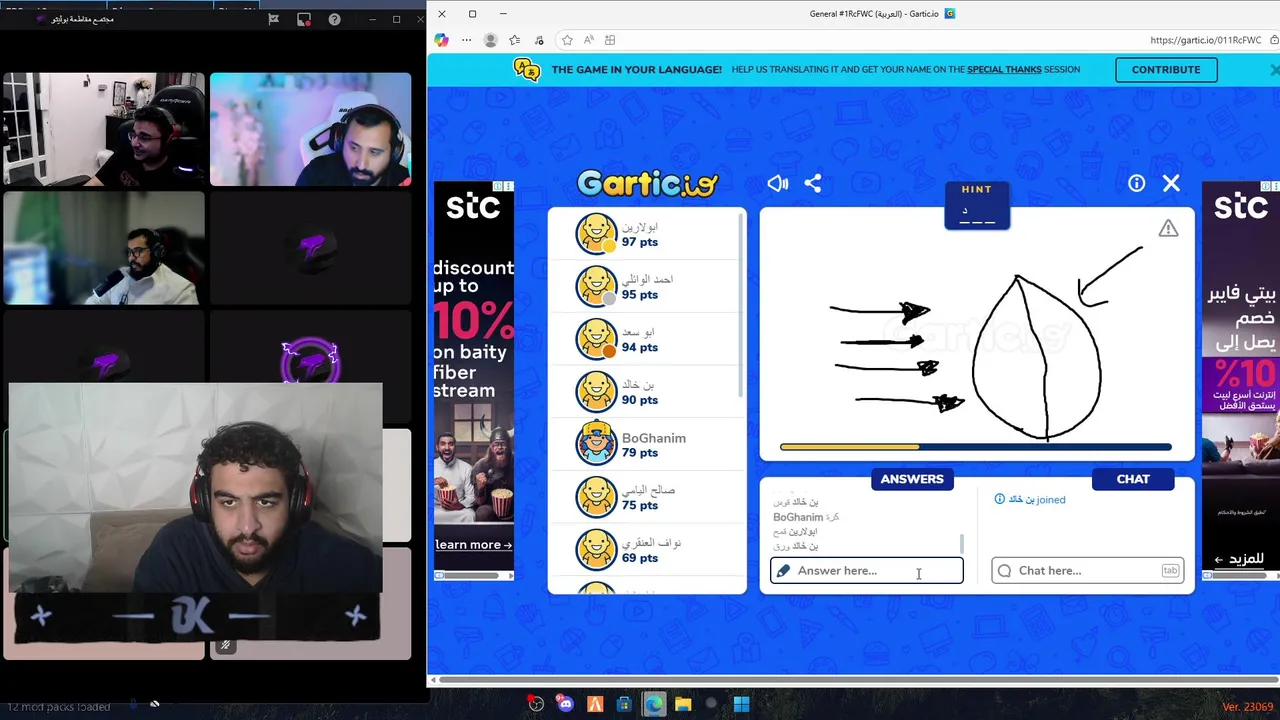Select the CHAT tab label

[x=1133, y=479]
